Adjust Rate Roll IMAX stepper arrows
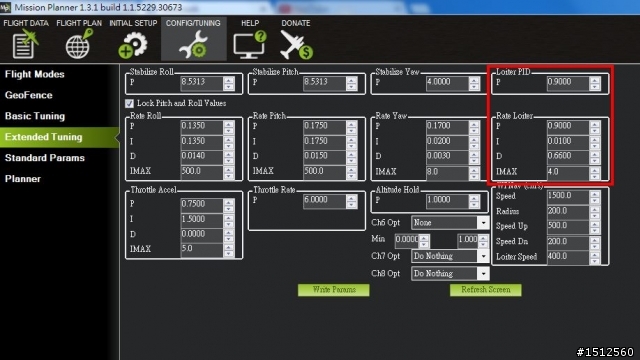The height and width of the screenshot is (360, 640). click(229, 172)
